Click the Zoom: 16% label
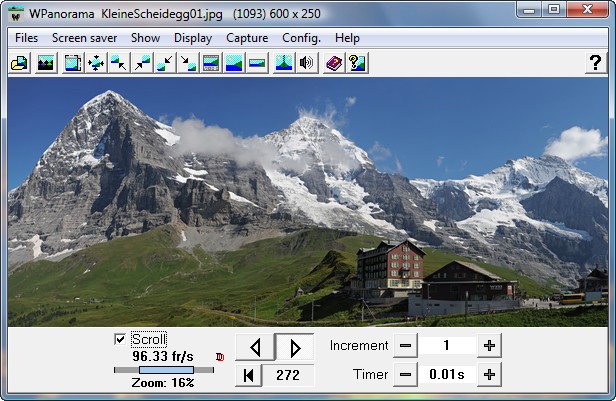This screenshot has height=401, width=616. (x=163, y=383)
